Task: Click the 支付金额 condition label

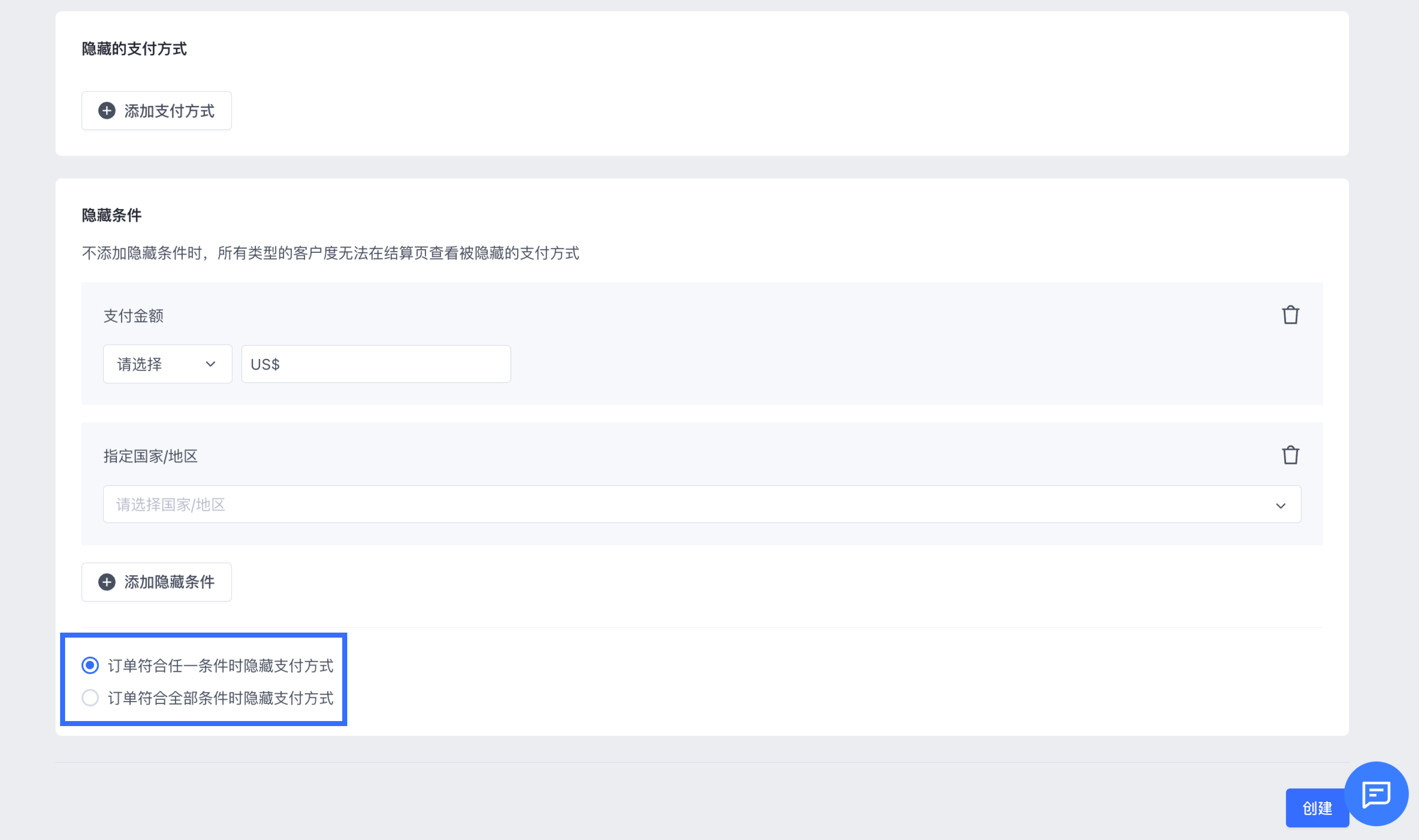Action: (134, 316)
